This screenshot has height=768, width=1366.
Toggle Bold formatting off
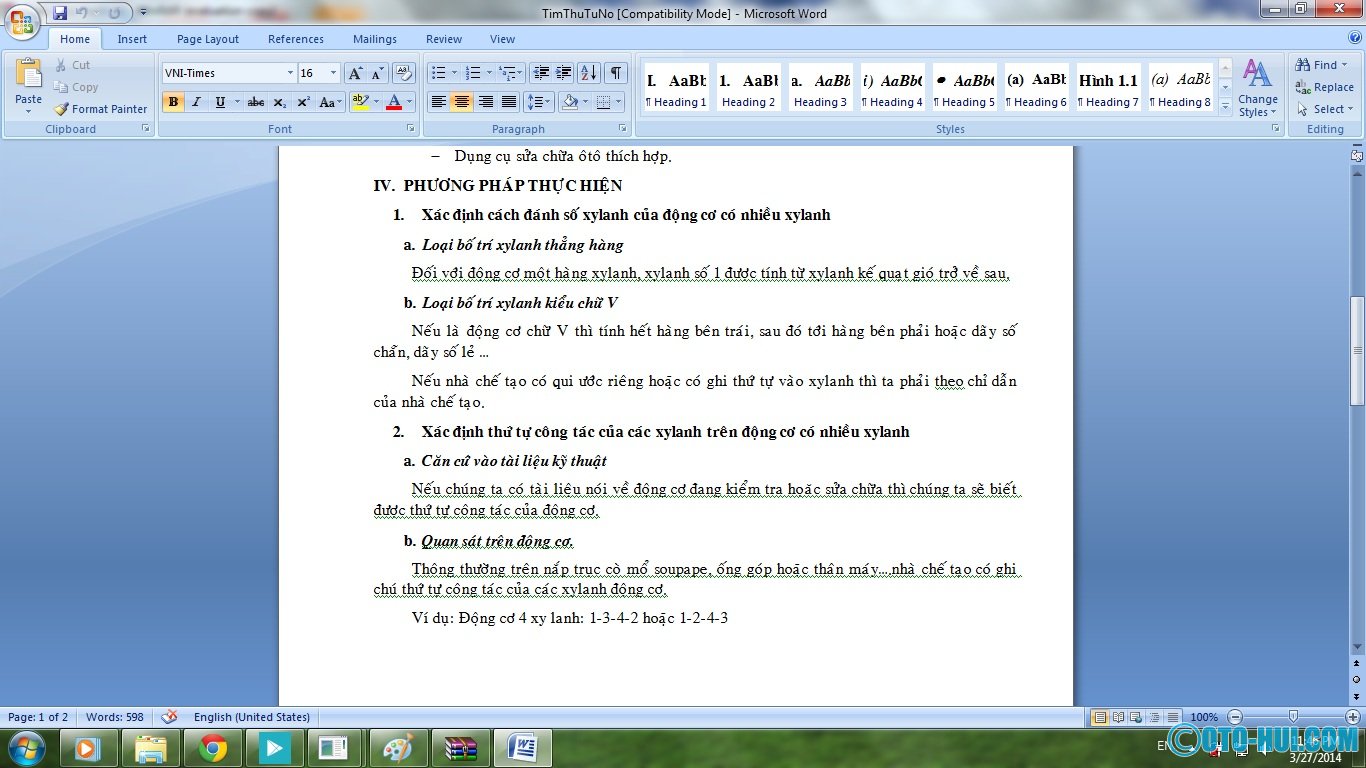173,102
